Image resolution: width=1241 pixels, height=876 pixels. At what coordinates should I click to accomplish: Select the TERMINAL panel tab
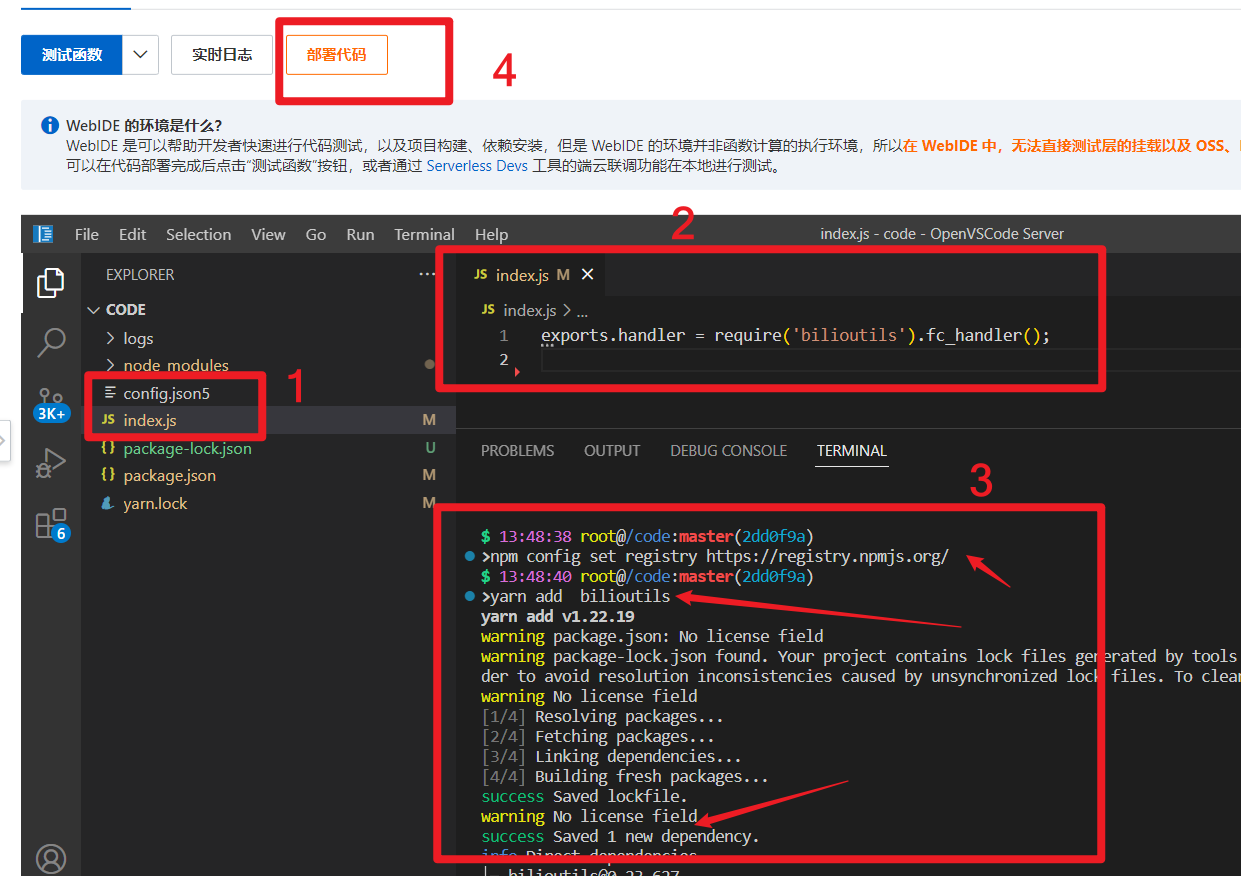click(x=852, y=451)
